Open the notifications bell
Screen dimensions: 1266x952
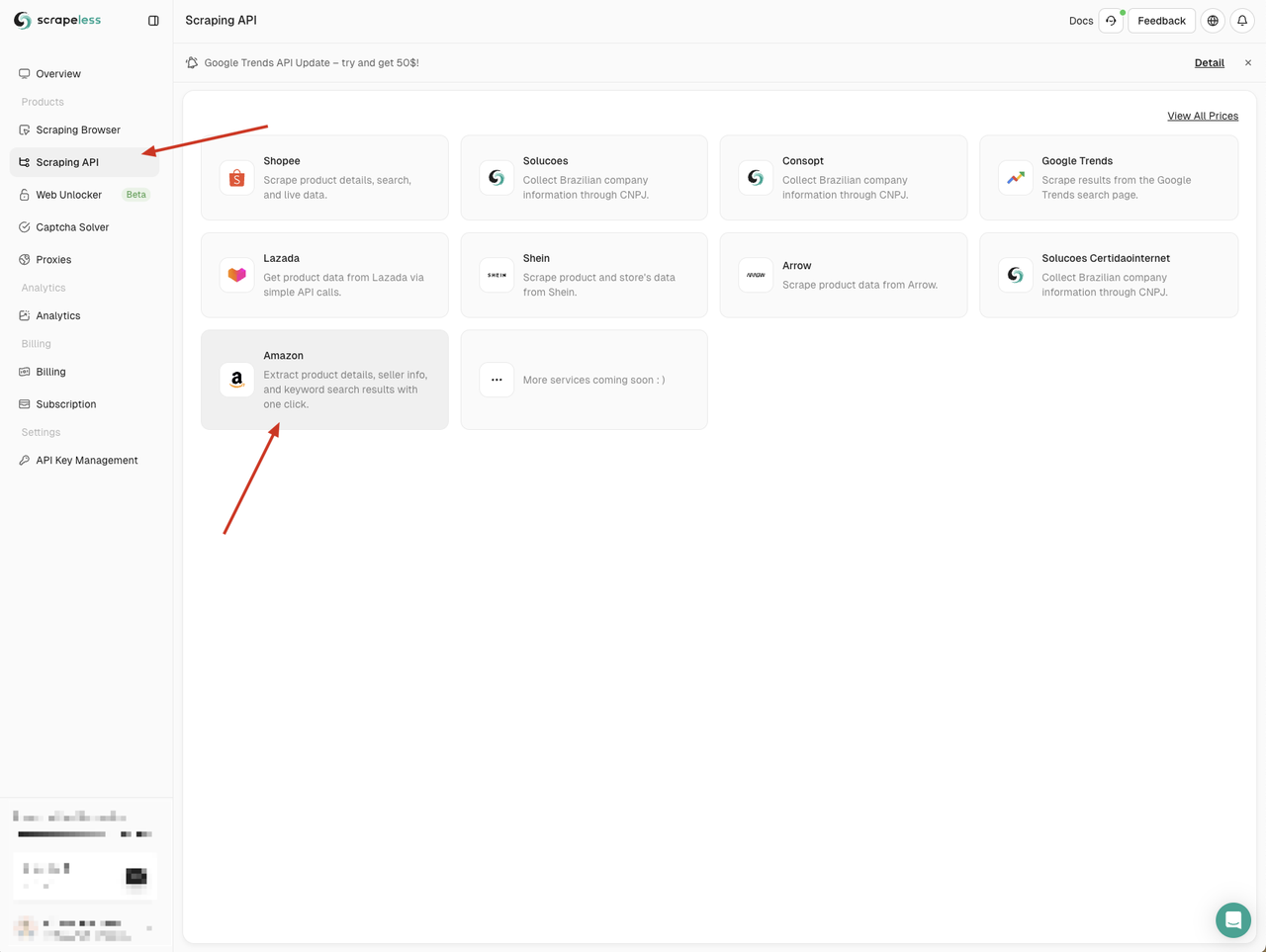(x=1242, y=21)
